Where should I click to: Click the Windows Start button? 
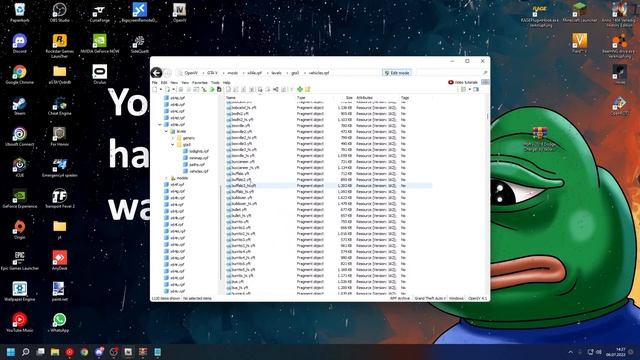coord(11,352)
